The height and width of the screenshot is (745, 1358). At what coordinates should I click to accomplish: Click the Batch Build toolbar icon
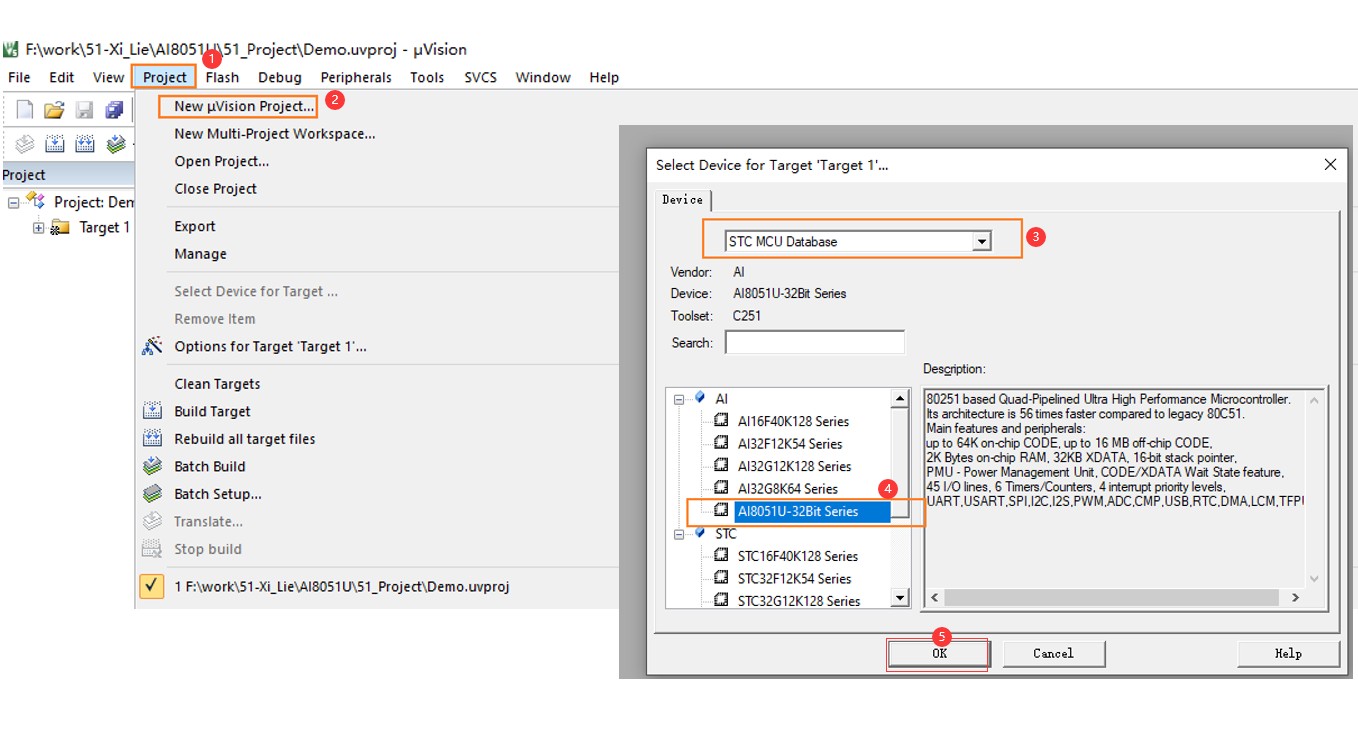coord(116,144)
